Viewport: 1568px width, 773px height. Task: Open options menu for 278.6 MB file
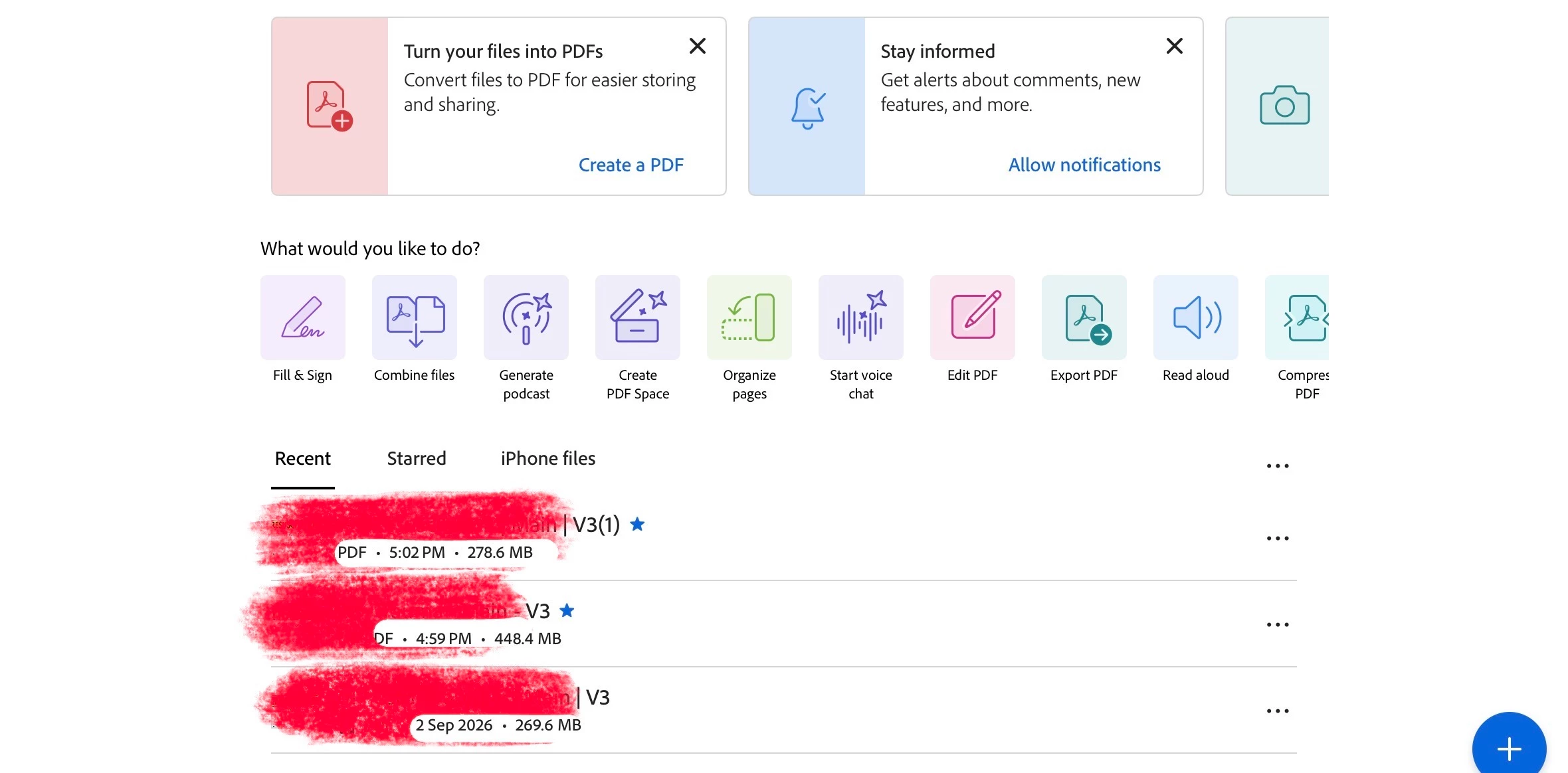[1277, 538]
